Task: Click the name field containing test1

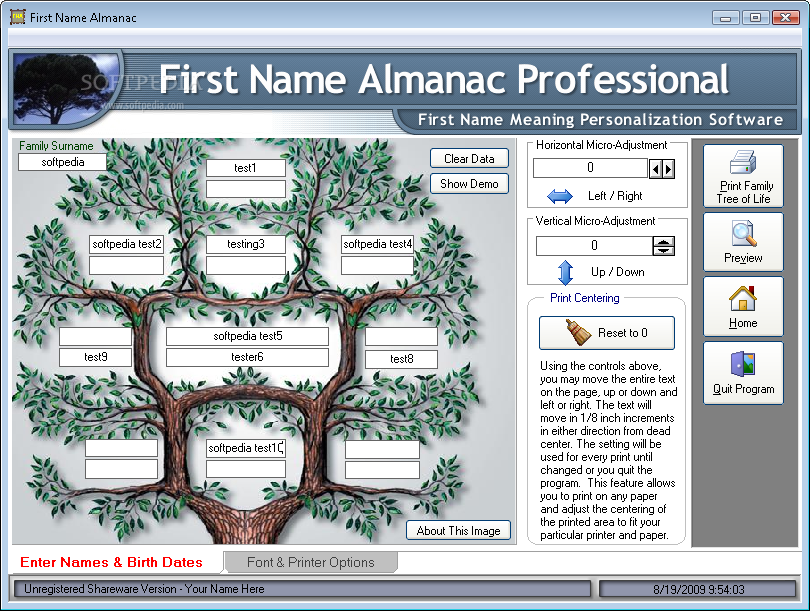Action: pos(245,168)
